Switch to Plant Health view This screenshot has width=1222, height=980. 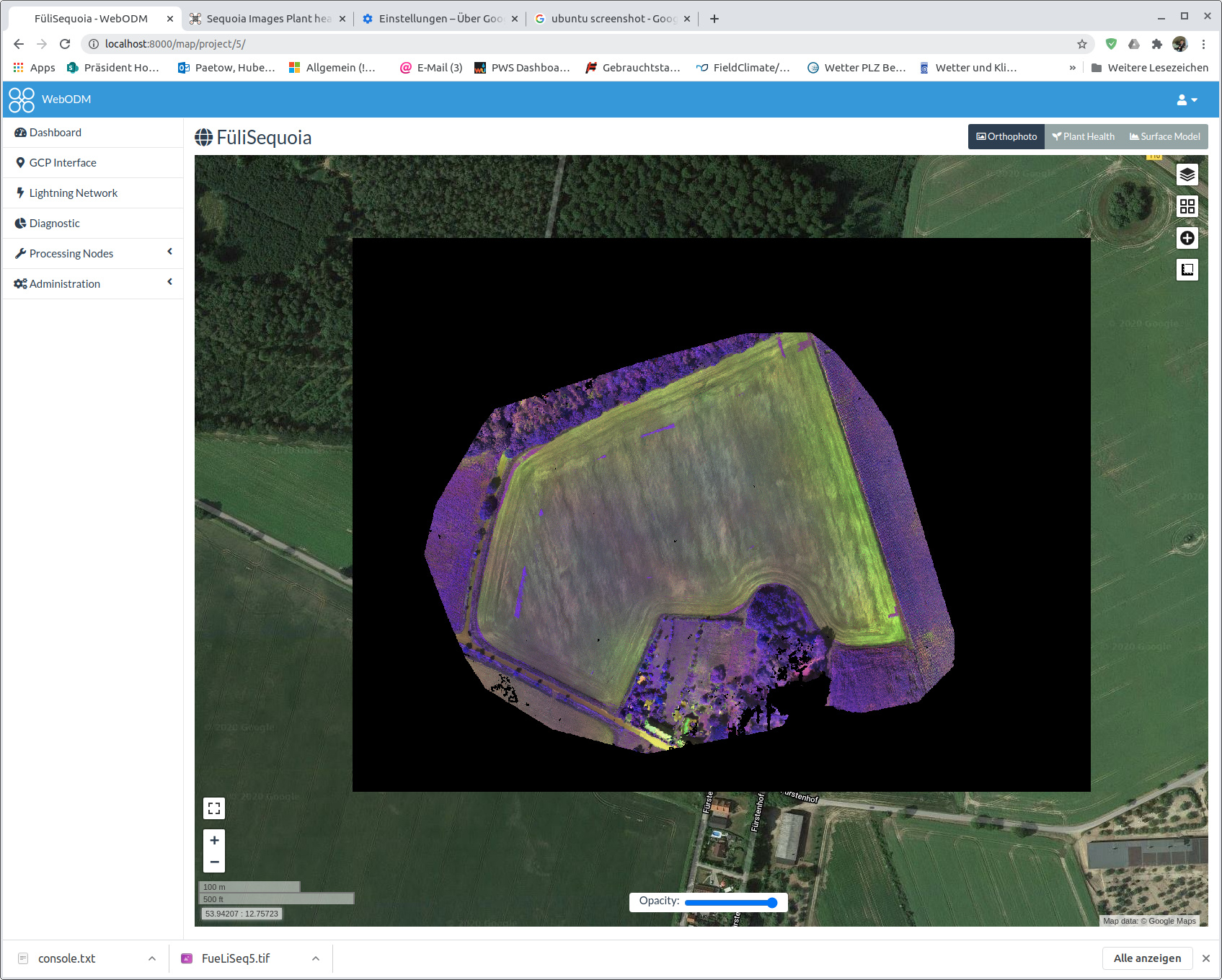1083,137
